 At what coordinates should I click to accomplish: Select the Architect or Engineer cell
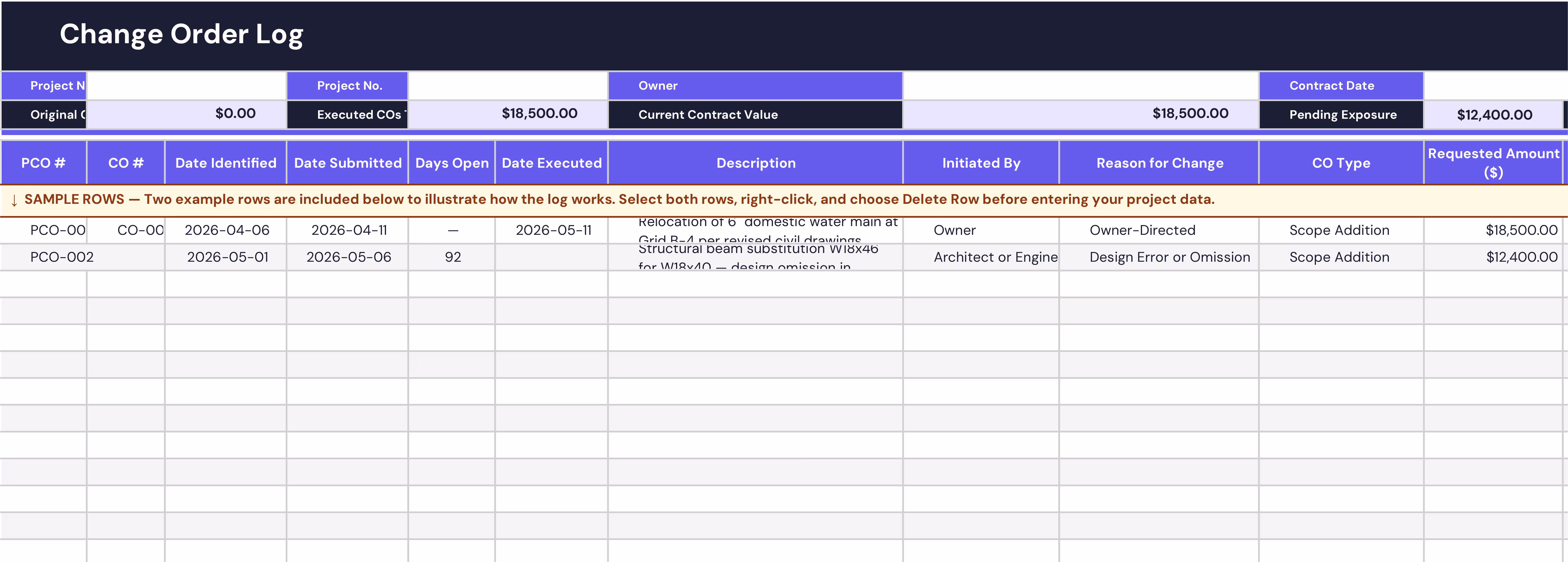(981, 257)
